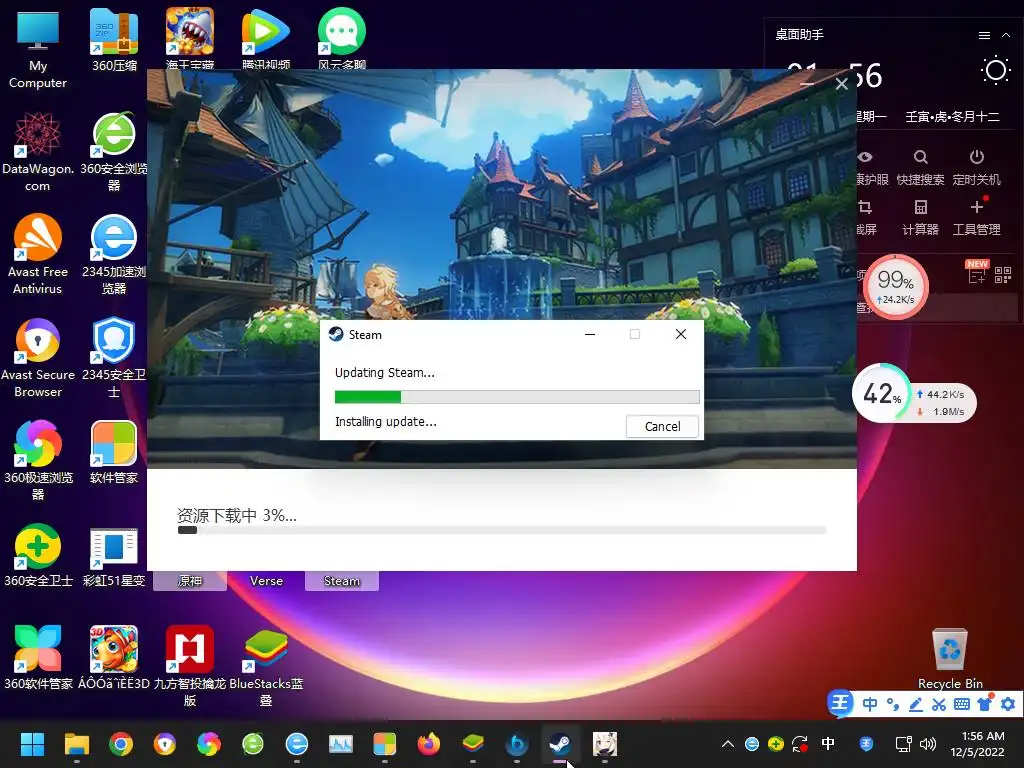Open 彩虹51星变 desktop shortcut

(114, 555)
